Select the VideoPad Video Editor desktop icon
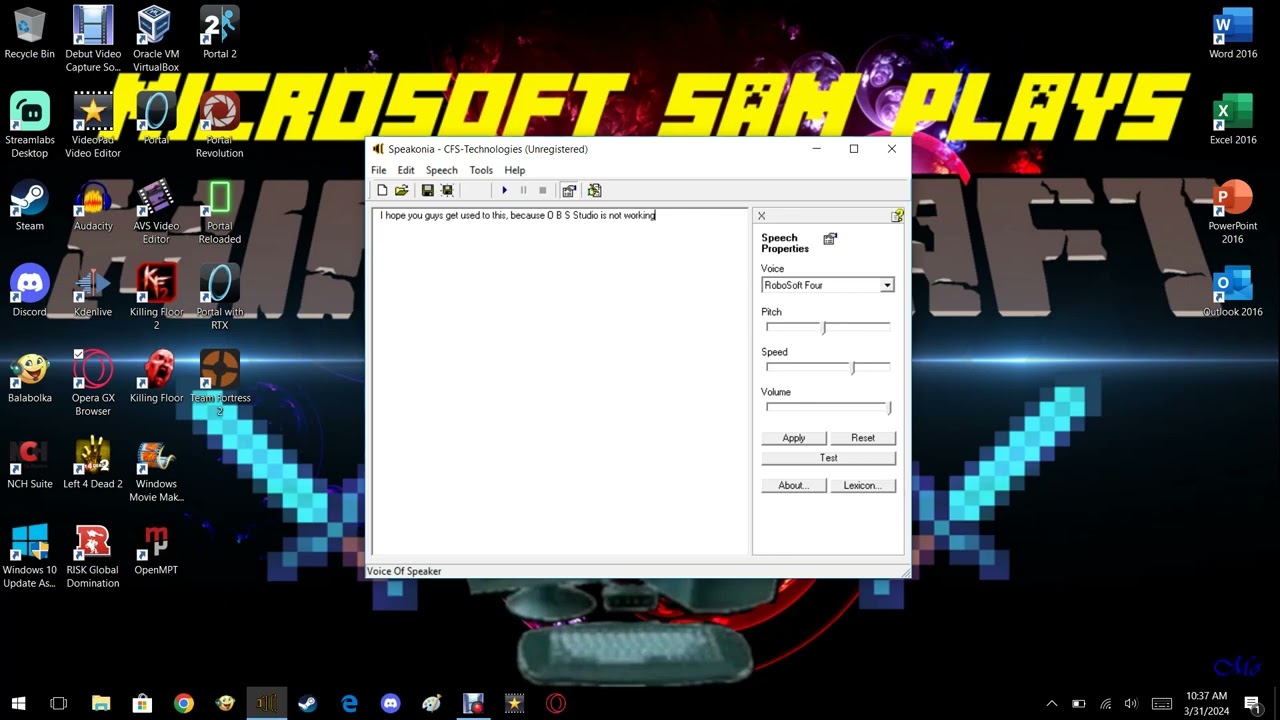Image resolution: width=1280 pixels, height=720 pixels. [93, 125]
